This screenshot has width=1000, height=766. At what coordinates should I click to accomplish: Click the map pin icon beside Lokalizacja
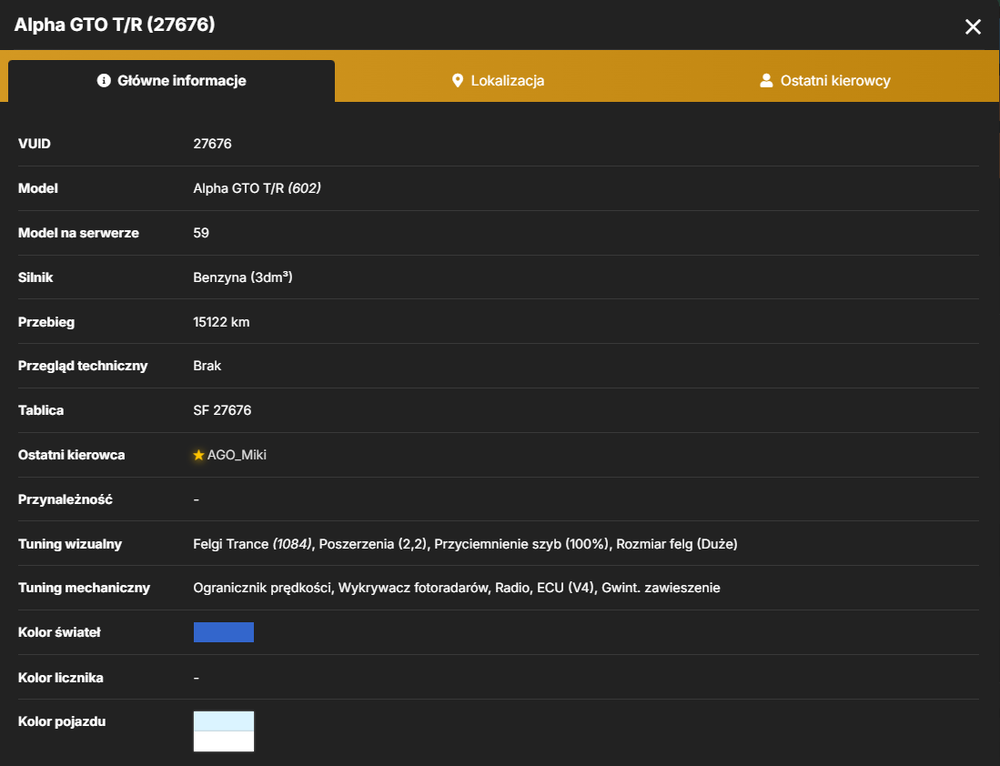click(457, 80)
